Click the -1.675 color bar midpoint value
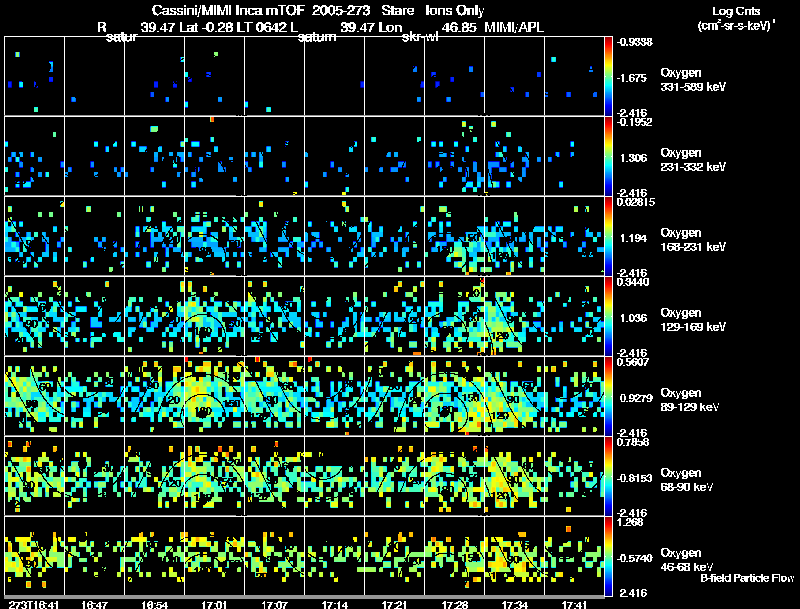The image size is (800, 609). pyautogui.click(x=631, y=78)
